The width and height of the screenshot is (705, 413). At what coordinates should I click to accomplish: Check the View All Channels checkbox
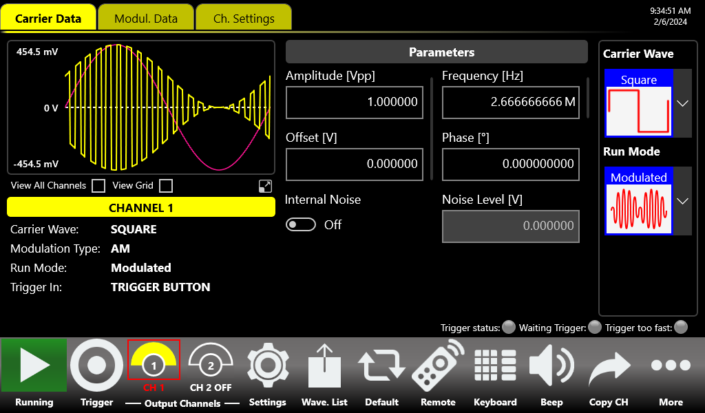[x=98, y=186]
